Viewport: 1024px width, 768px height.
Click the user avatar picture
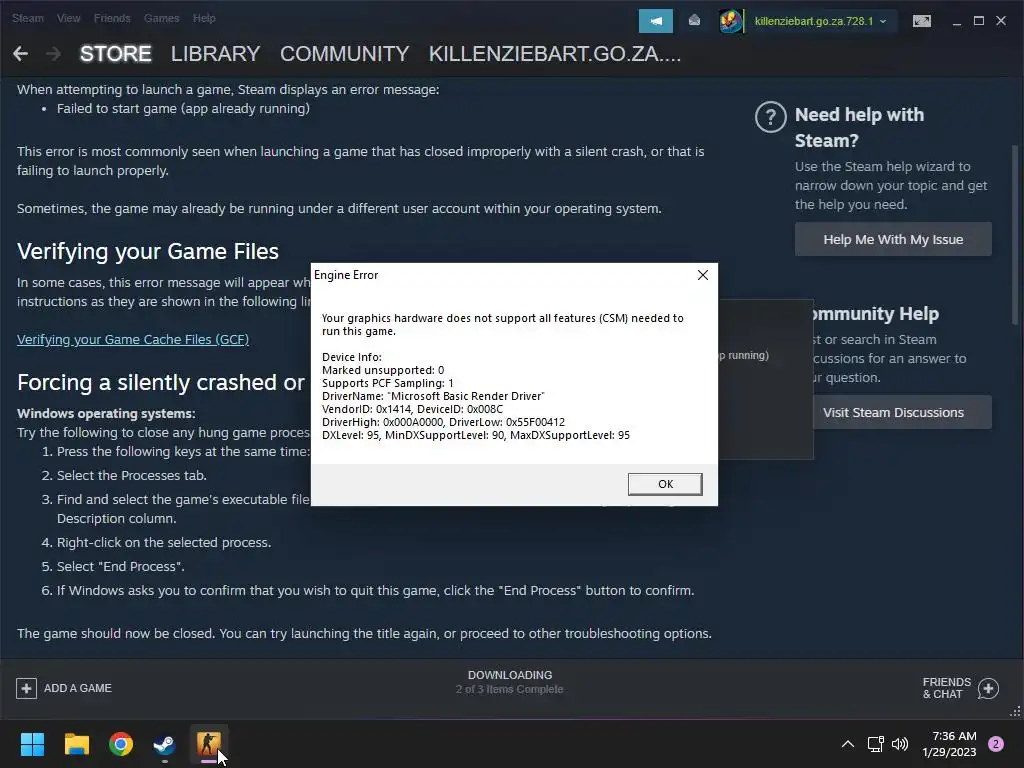730,21
